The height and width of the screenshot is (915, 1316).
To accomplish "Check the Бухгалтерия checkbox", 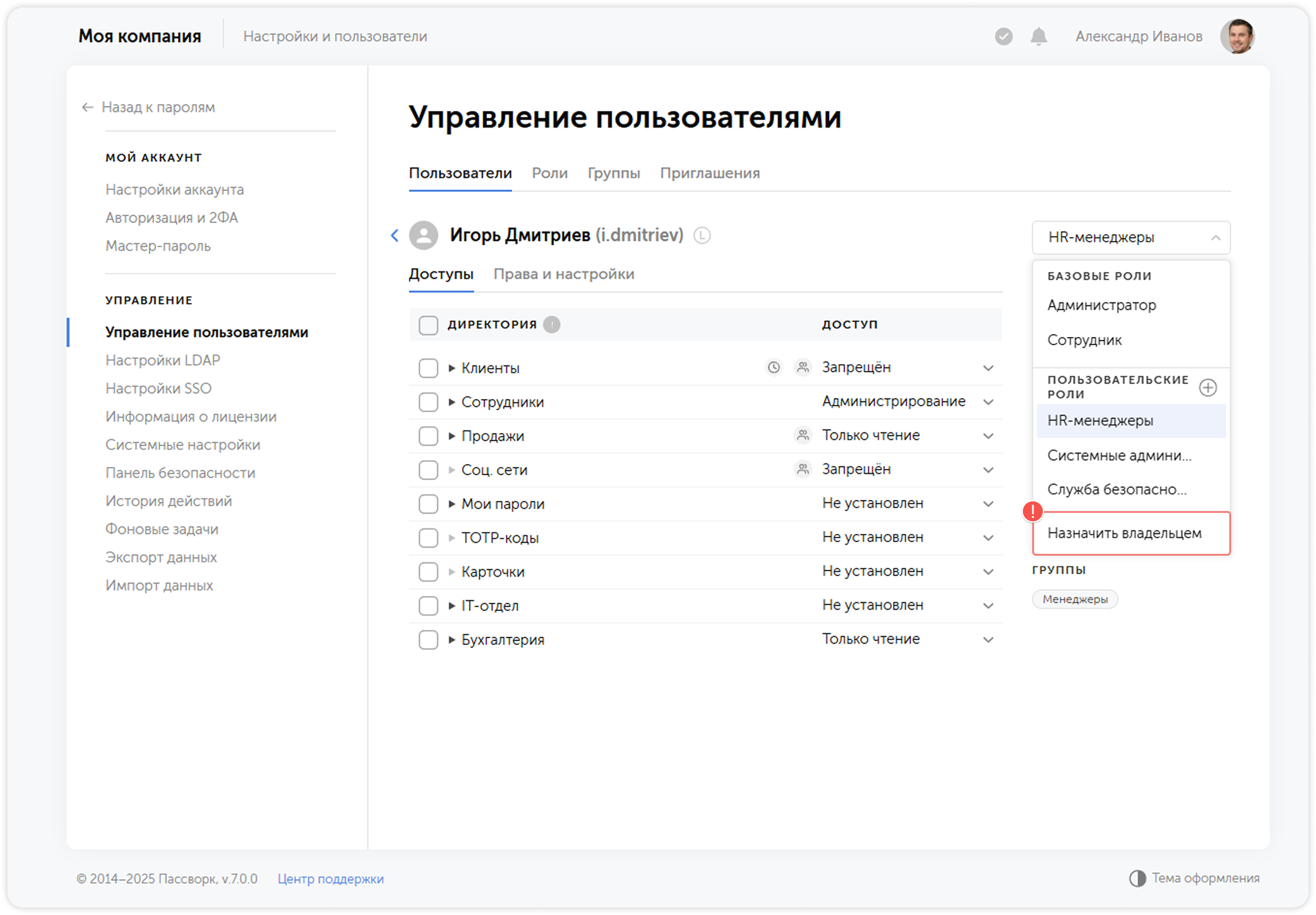I will click(x=428, y=640).
